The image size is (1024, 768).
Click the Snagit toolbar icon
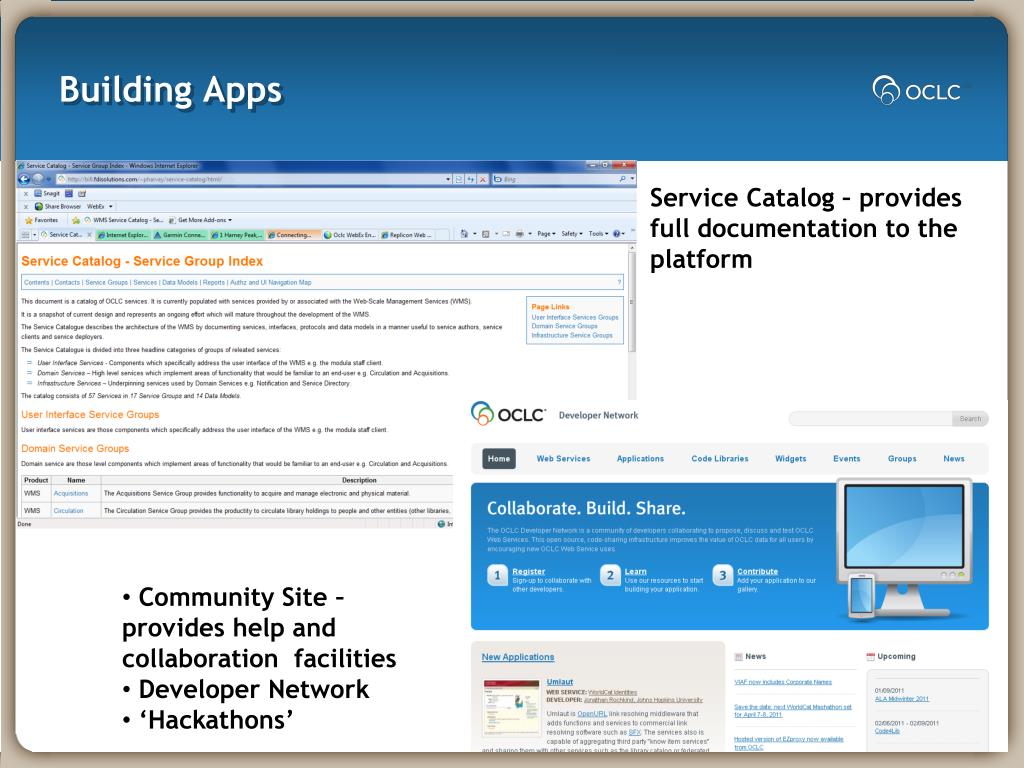pyautogui.click(x=38, y=193)
